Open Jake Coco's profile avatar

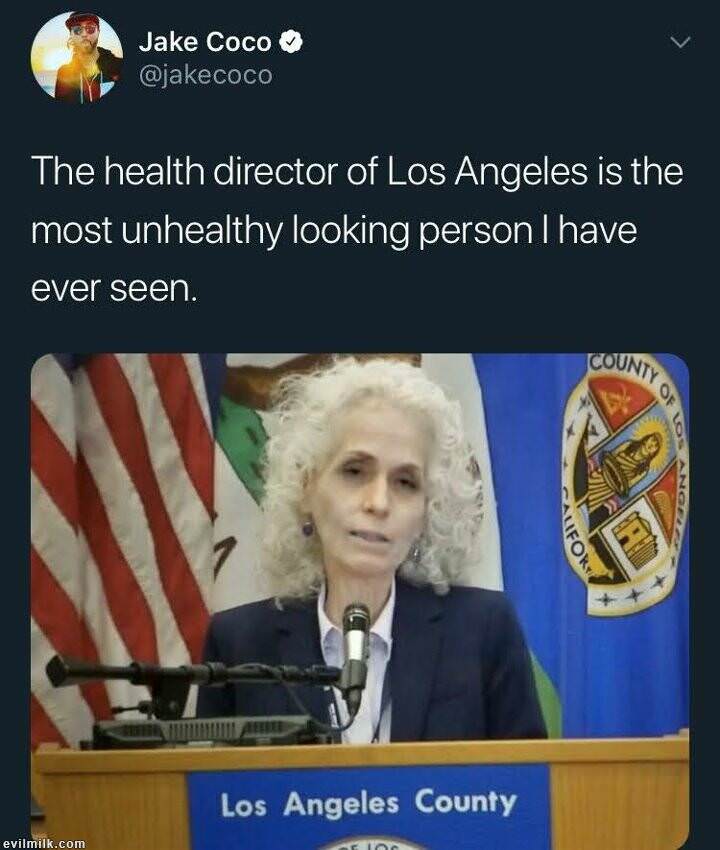pyautogui.click(x=76, y=57)
